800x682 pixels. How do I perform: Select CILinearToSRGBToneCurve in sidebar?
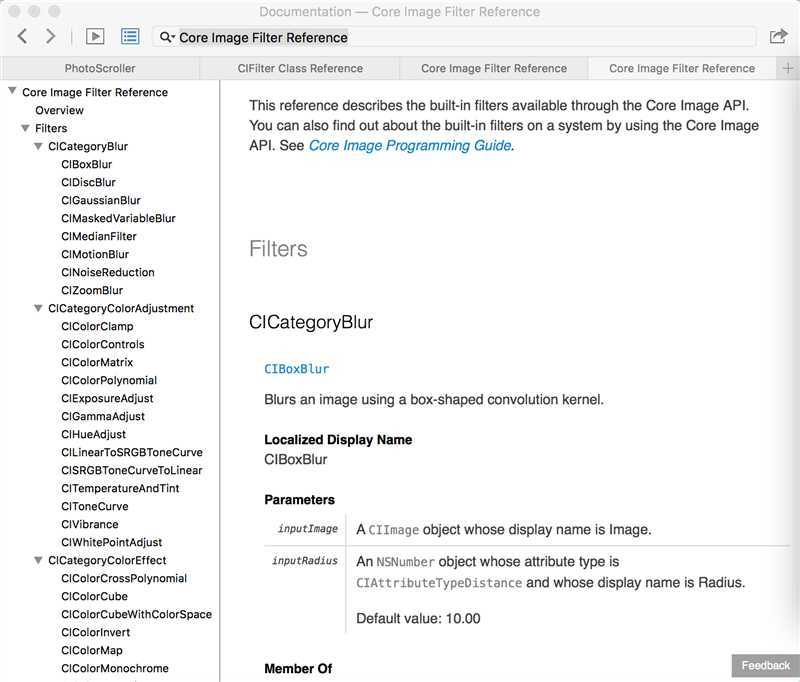pos(132,452)
